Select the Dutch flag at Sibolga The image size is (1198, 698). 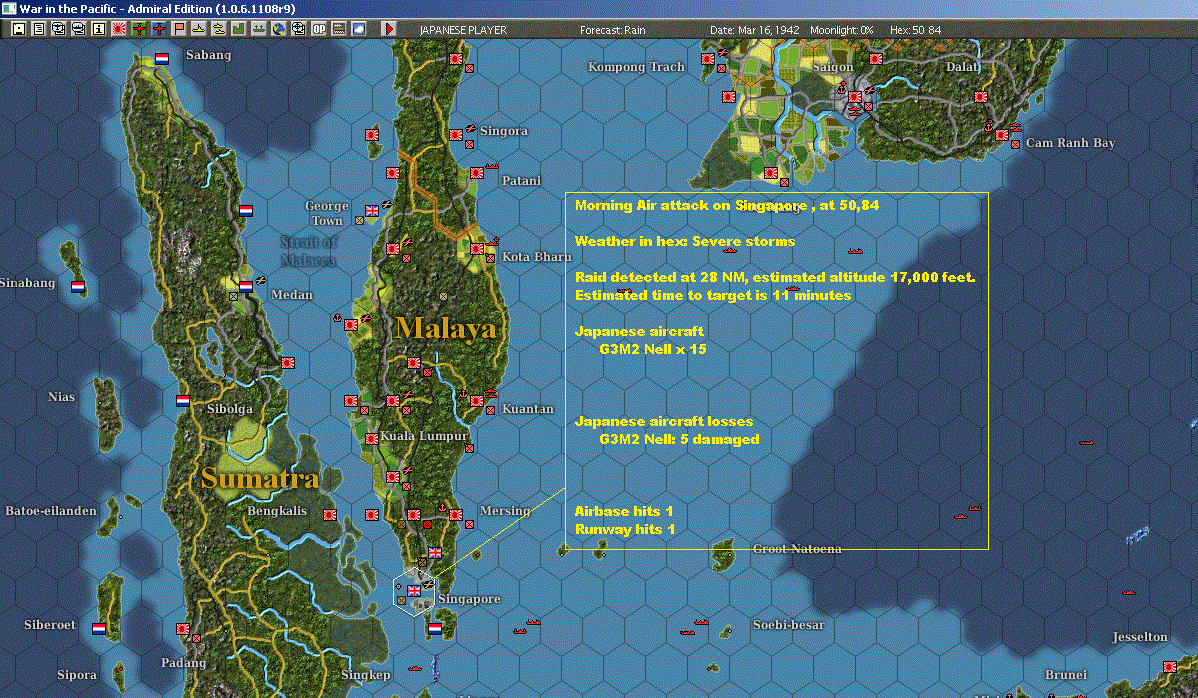coord(183,400)
